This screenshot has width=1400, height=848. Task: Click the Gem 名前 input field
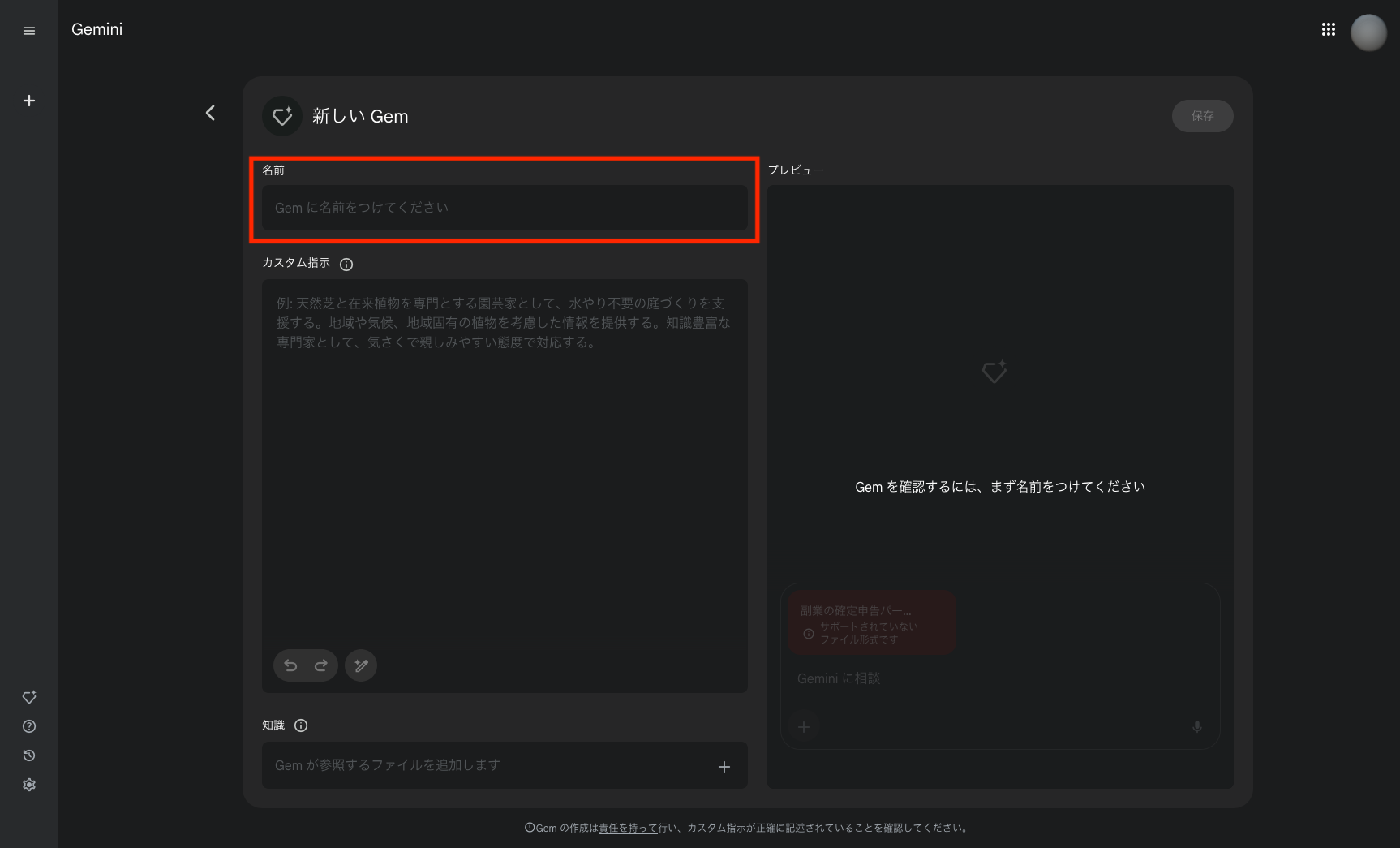click(x=505, y=208)
